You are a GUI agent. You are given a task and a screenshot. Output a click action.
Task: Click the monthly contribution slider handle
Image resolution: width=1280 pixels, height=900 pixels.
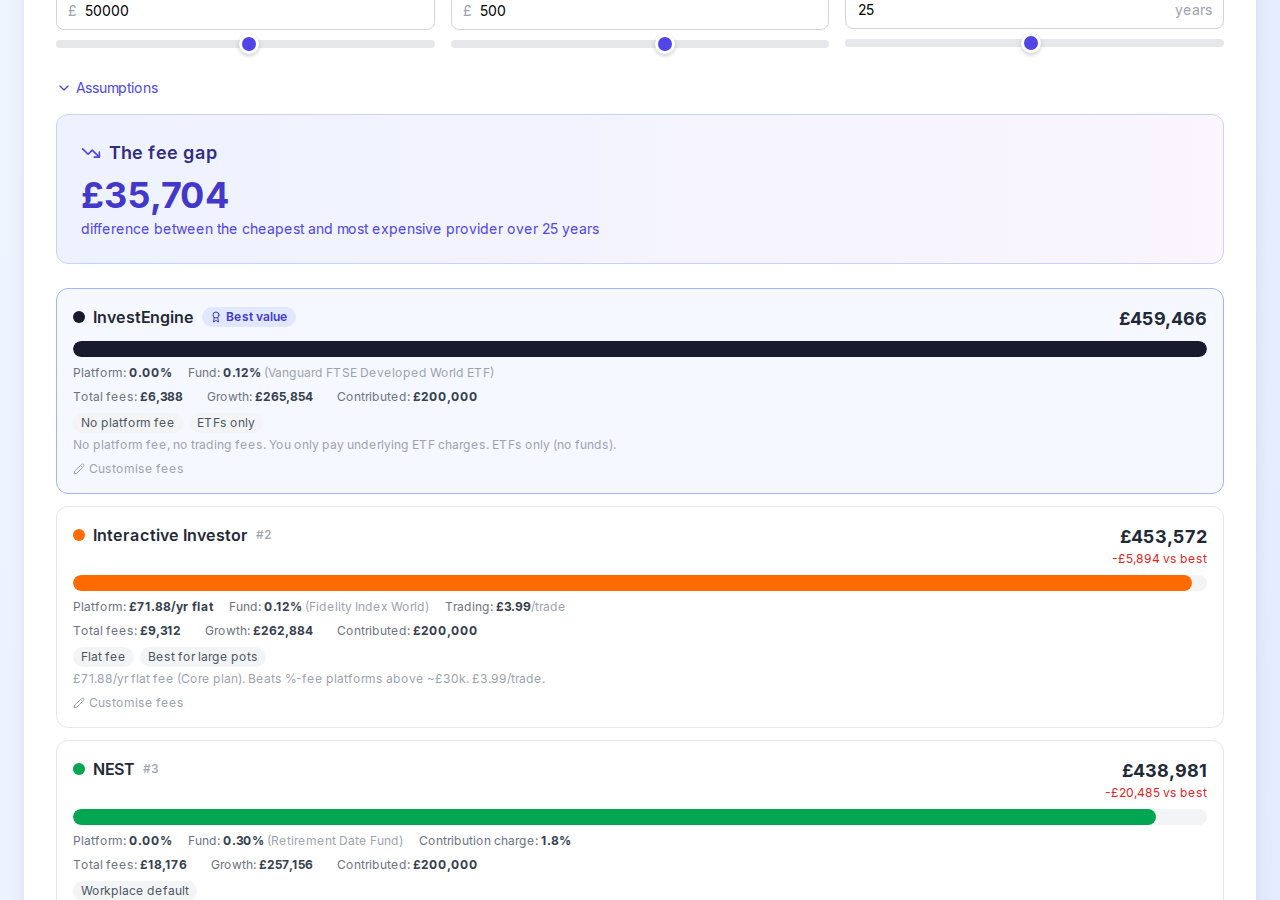664,43
